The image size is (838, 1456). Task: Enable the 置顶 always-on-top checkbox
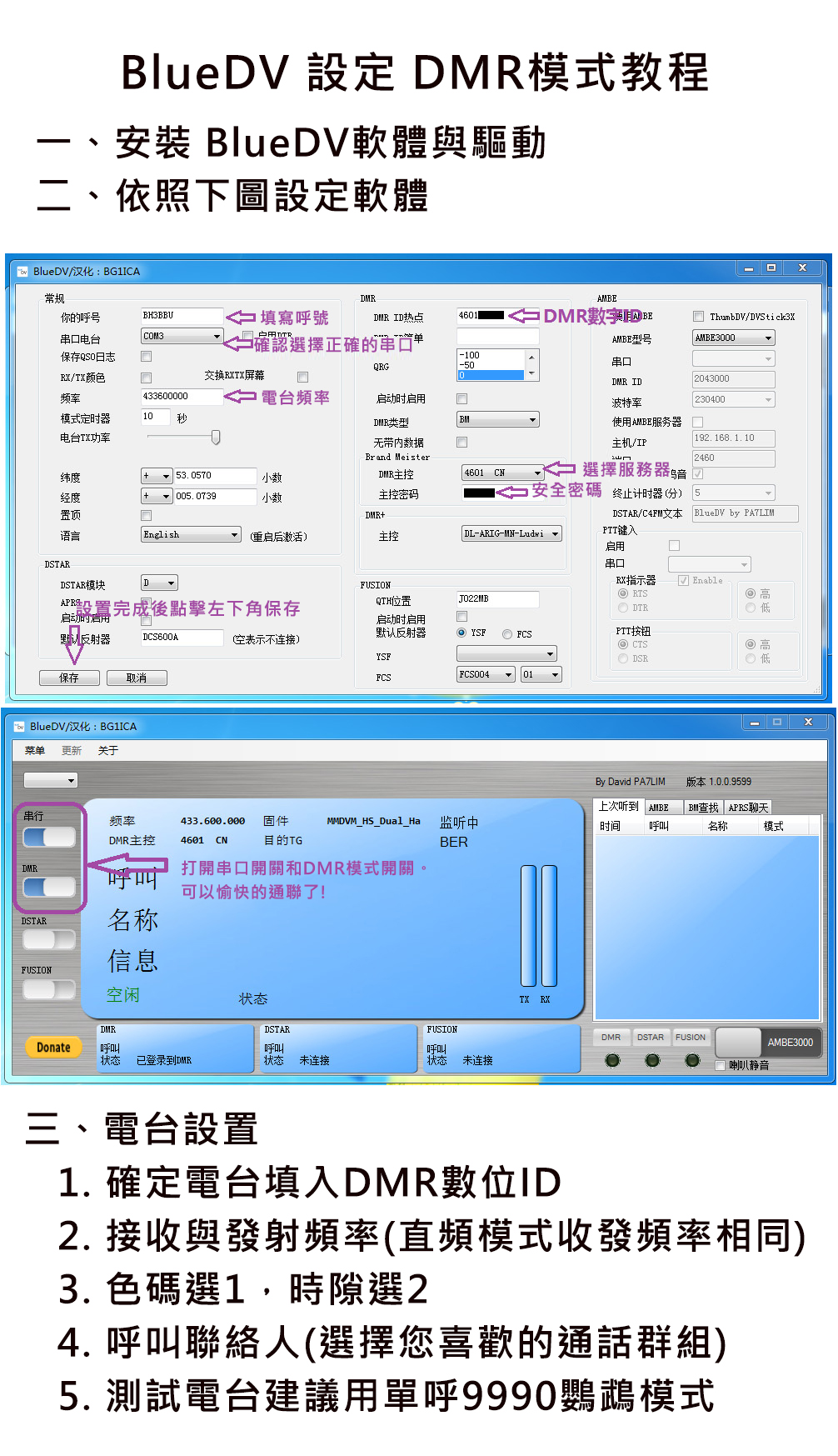147,515
